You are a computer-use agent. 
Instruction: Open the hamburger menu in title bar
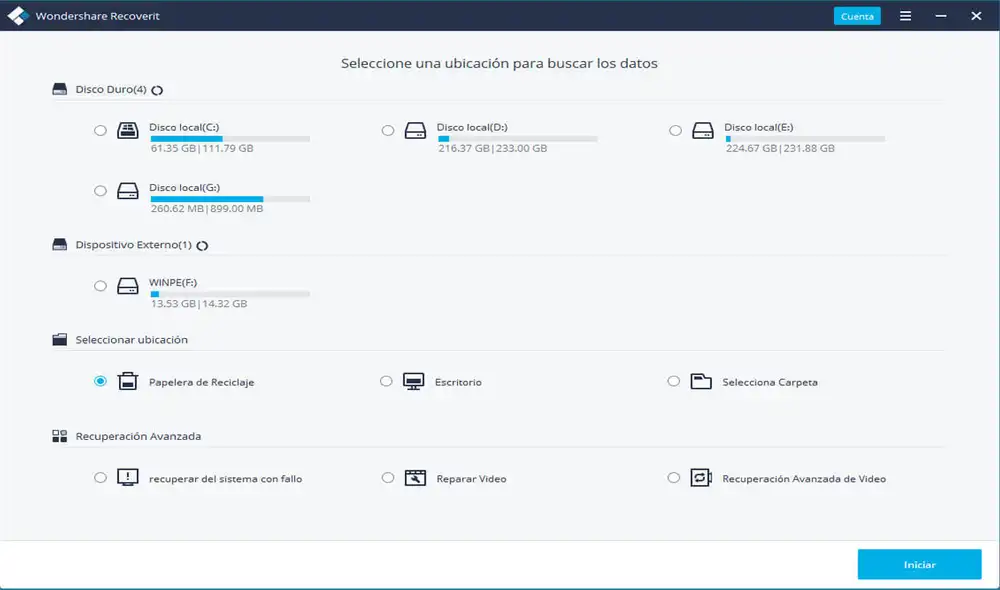[x=905, y=16]
